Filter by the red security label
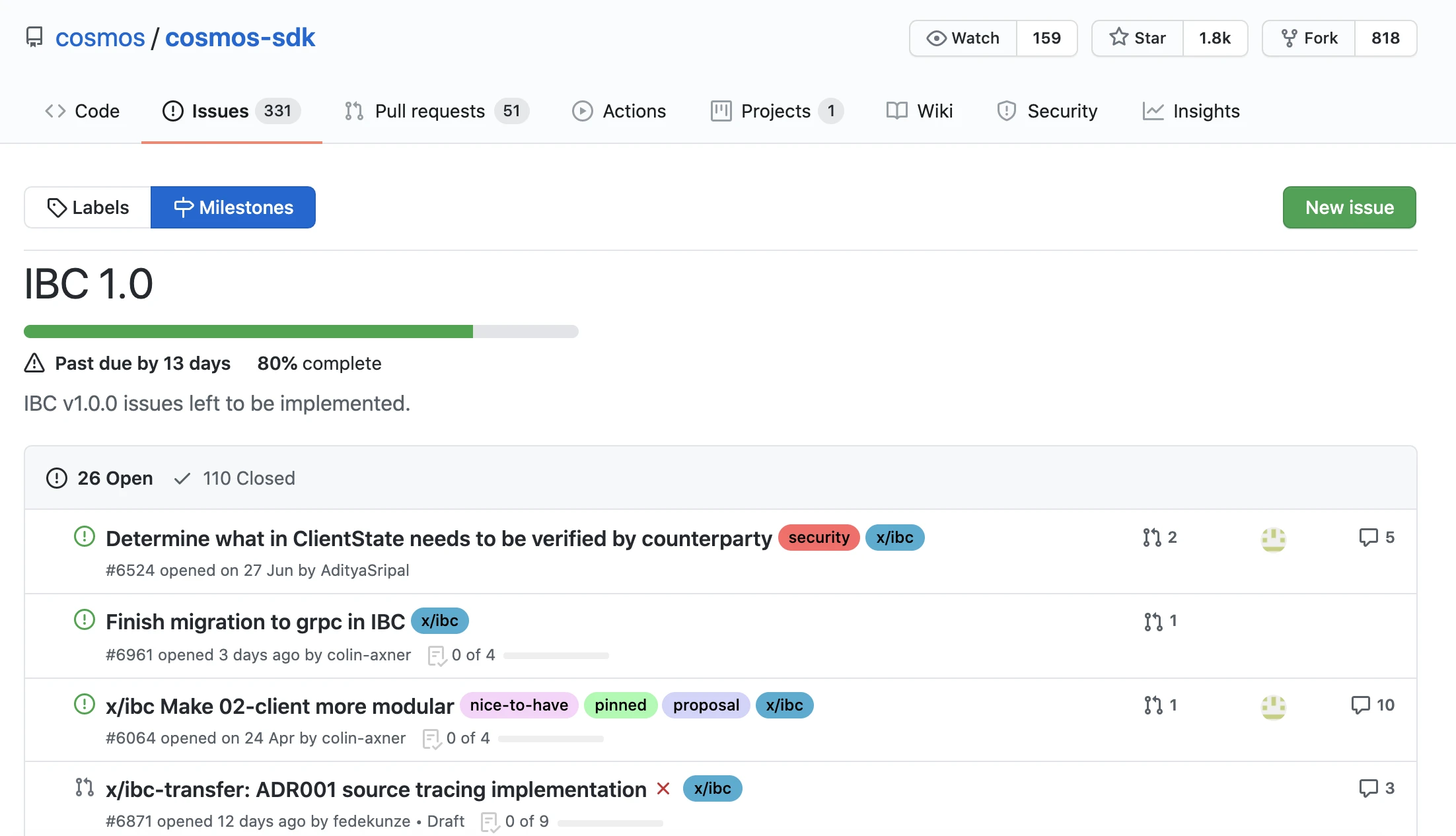The image size is (1456, 836). (819, 538)
